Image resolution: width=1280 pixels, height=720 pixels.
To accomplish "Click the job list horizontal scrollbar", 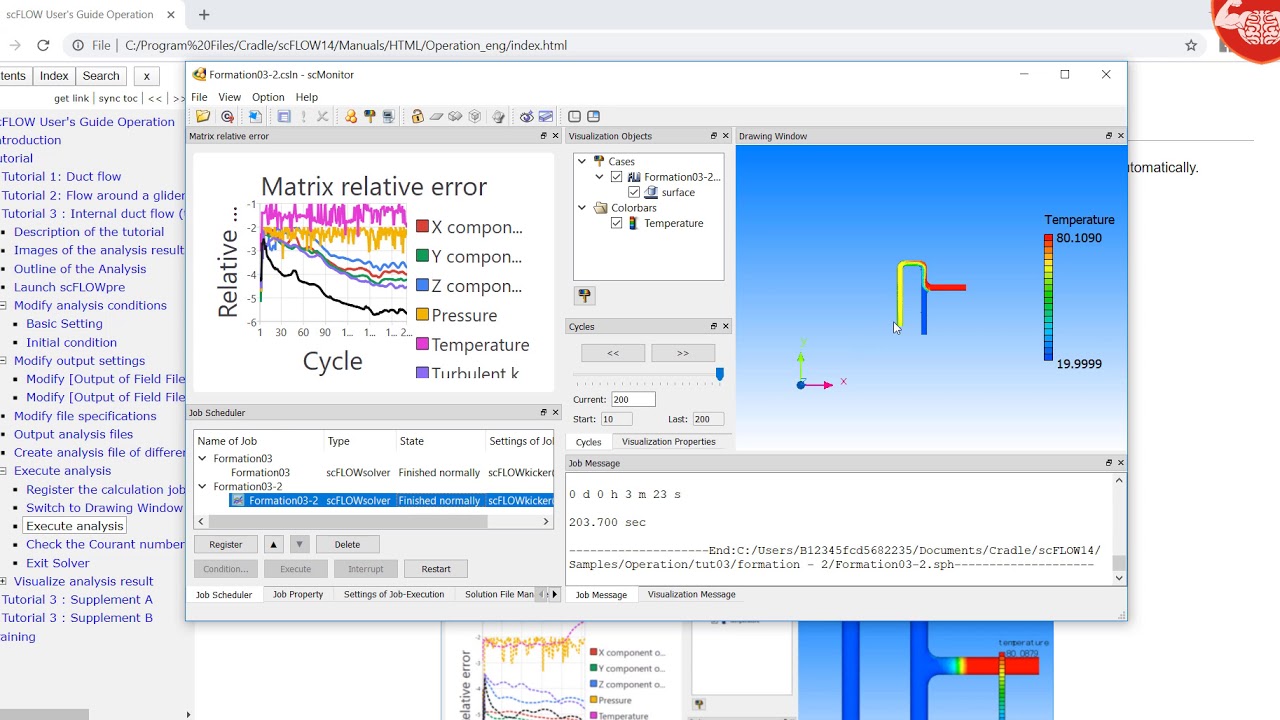I will pyautogui.click(x=348, y=521).
